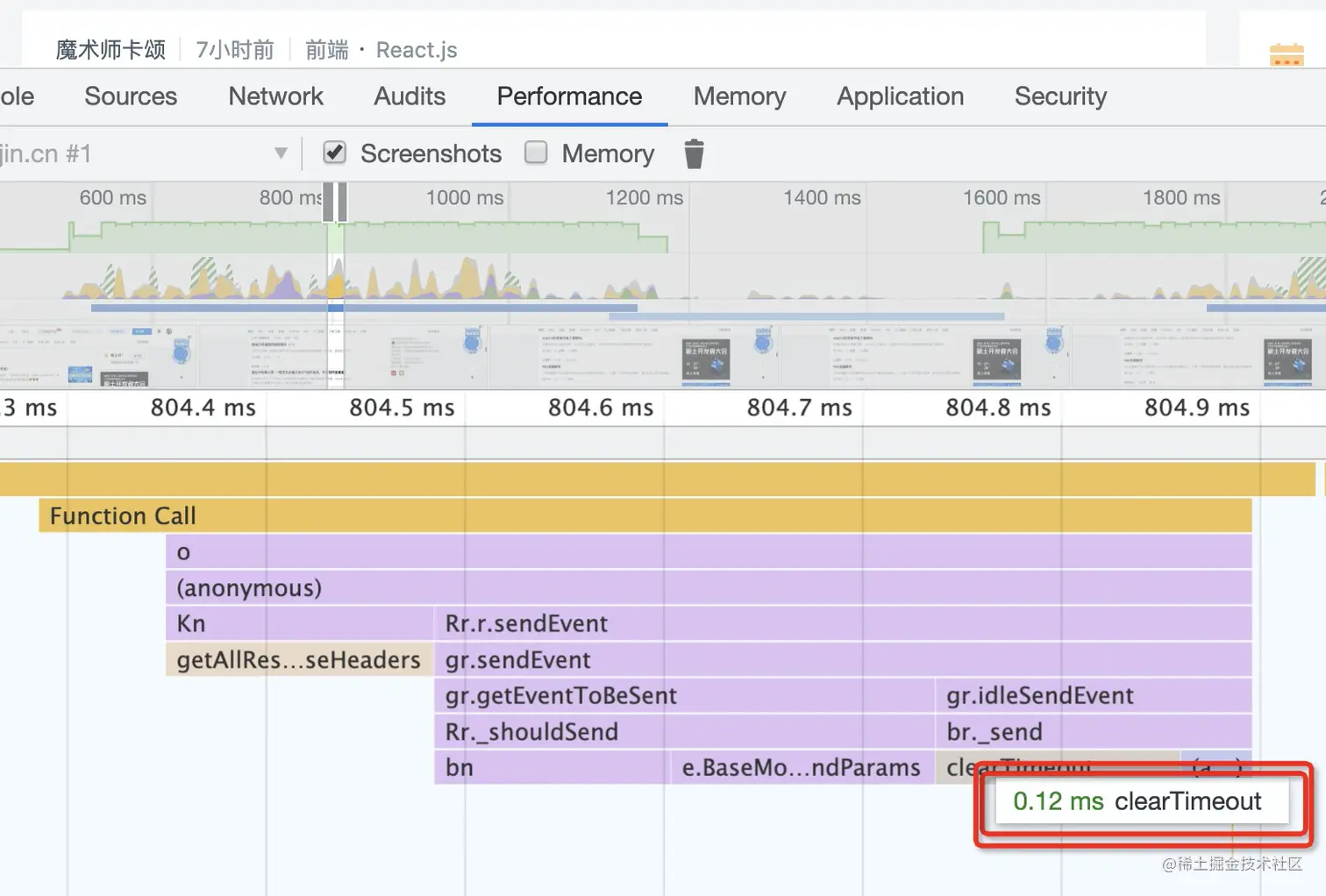Toggle the Memory checkbox

(536, 153)
